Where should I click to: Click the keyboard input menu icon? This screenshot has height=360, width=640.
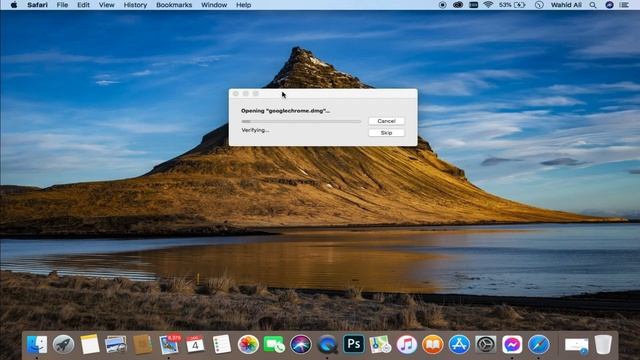(x=473, y=5)
